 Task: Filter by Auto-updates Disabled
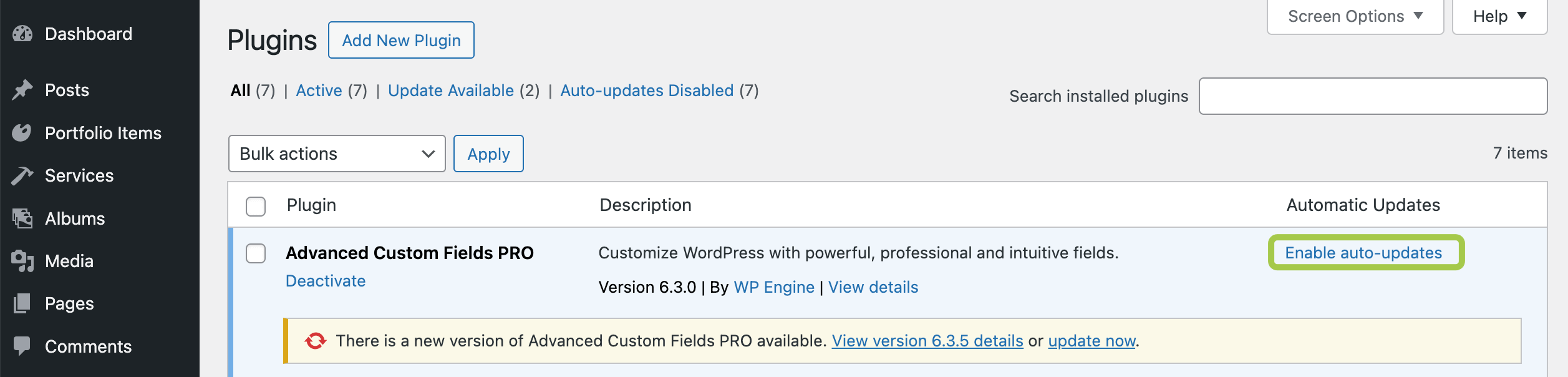pyautogui.click(x=646, y=91)
